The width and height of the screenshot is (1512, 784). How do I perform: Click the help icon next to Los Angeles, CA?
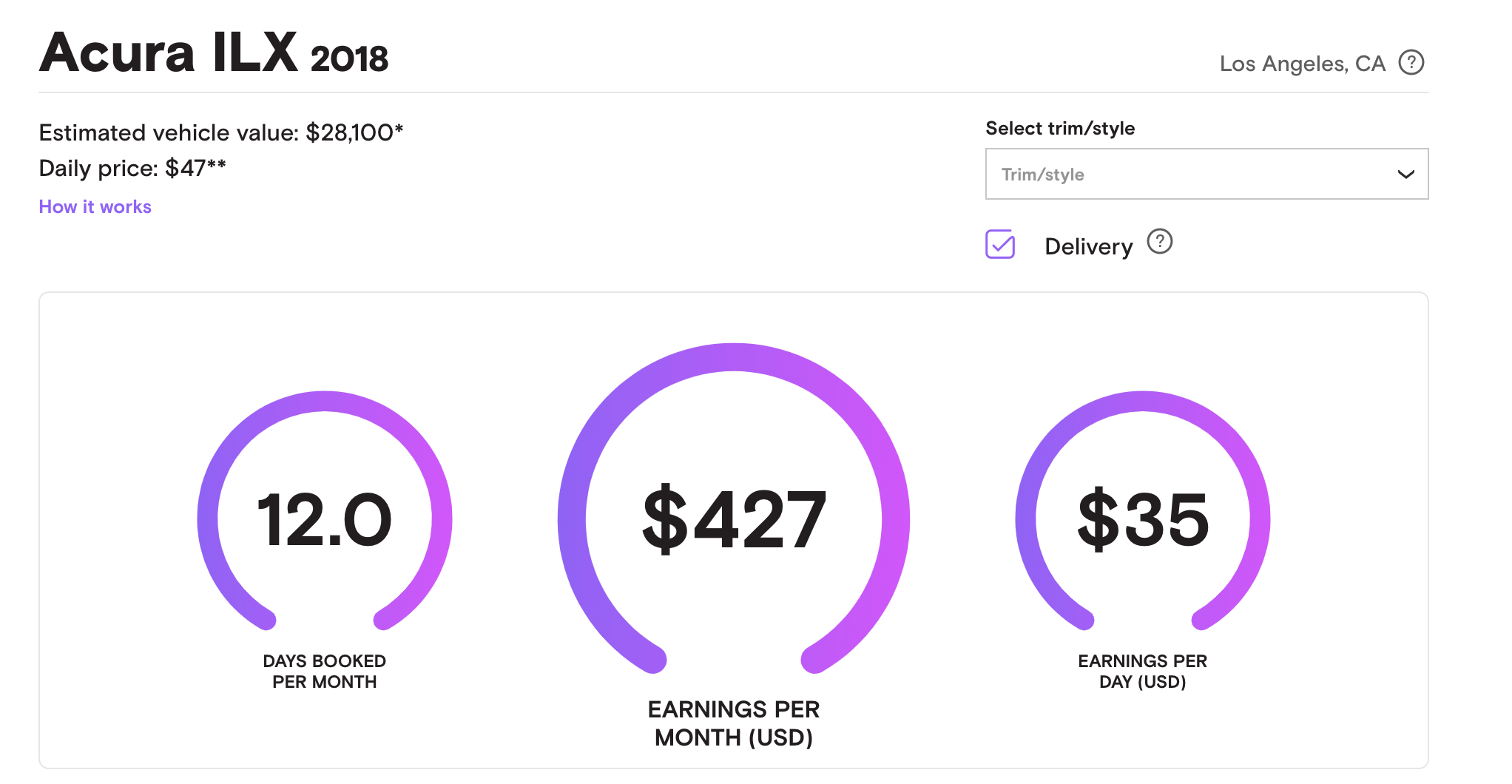click(x=1411, y=63)
